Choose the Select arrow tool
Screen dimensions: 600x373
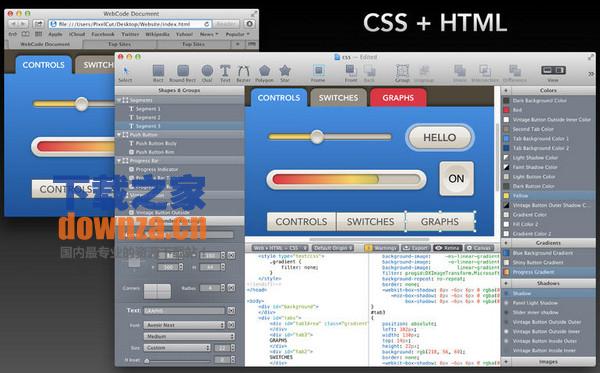coord(125,74)
